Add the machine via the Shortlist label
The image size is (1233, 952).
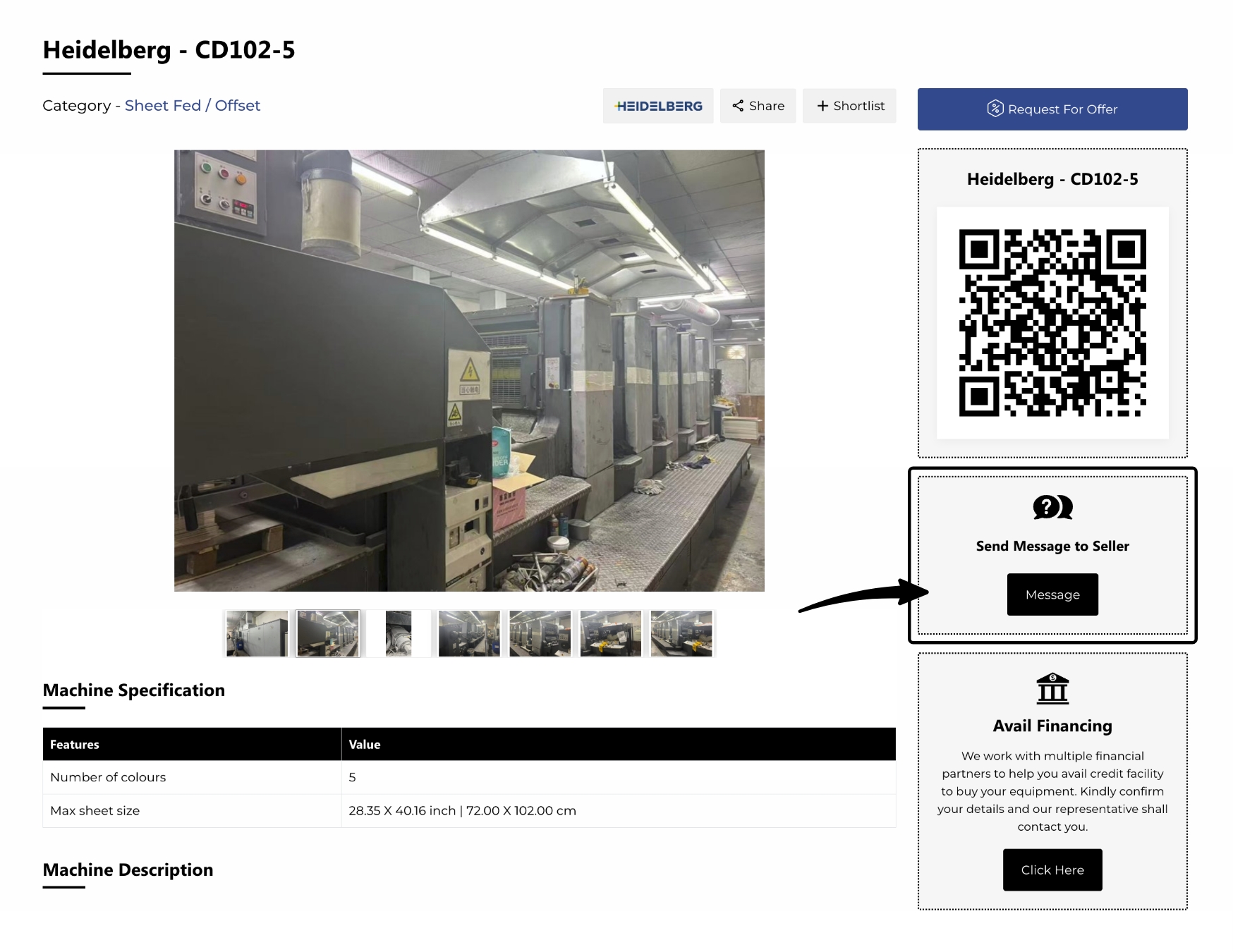coord(859,106)
